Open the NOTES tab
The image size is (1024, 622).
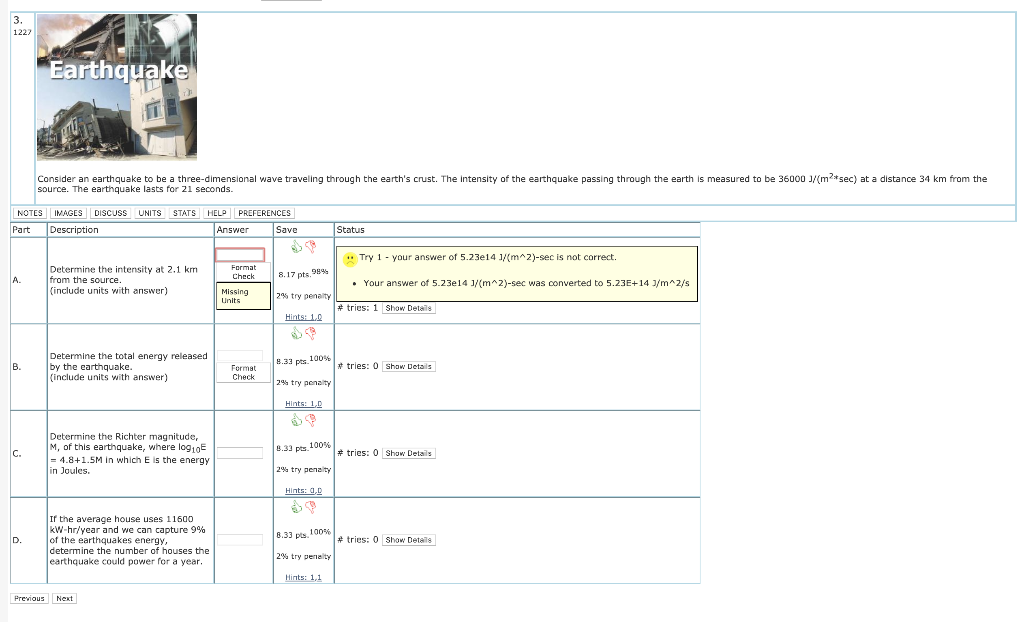click(29, 213)
